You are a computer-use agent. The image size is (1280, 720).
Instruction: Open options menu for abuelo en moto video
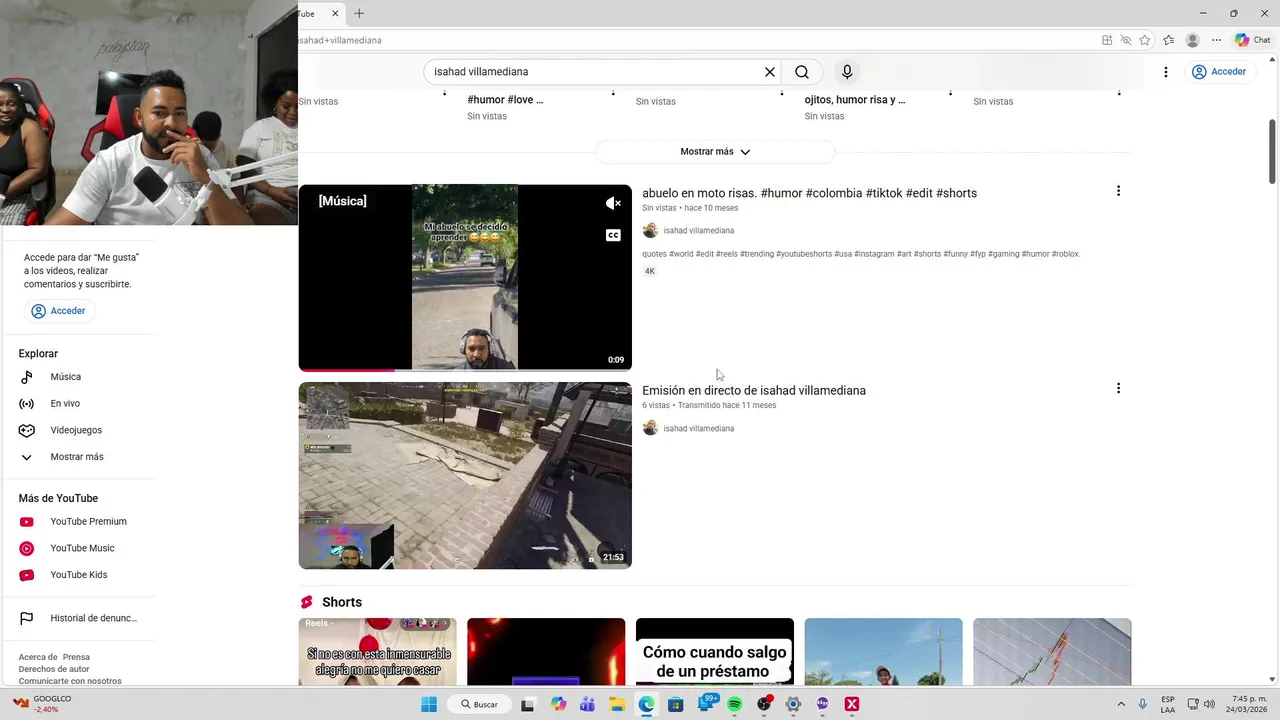click(1118, 191)
